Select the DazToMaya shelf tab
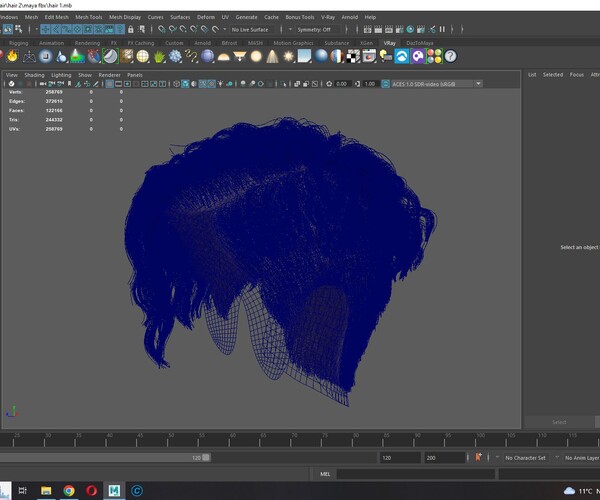Viewport: 600px width, 500px height. coord(420,43)
